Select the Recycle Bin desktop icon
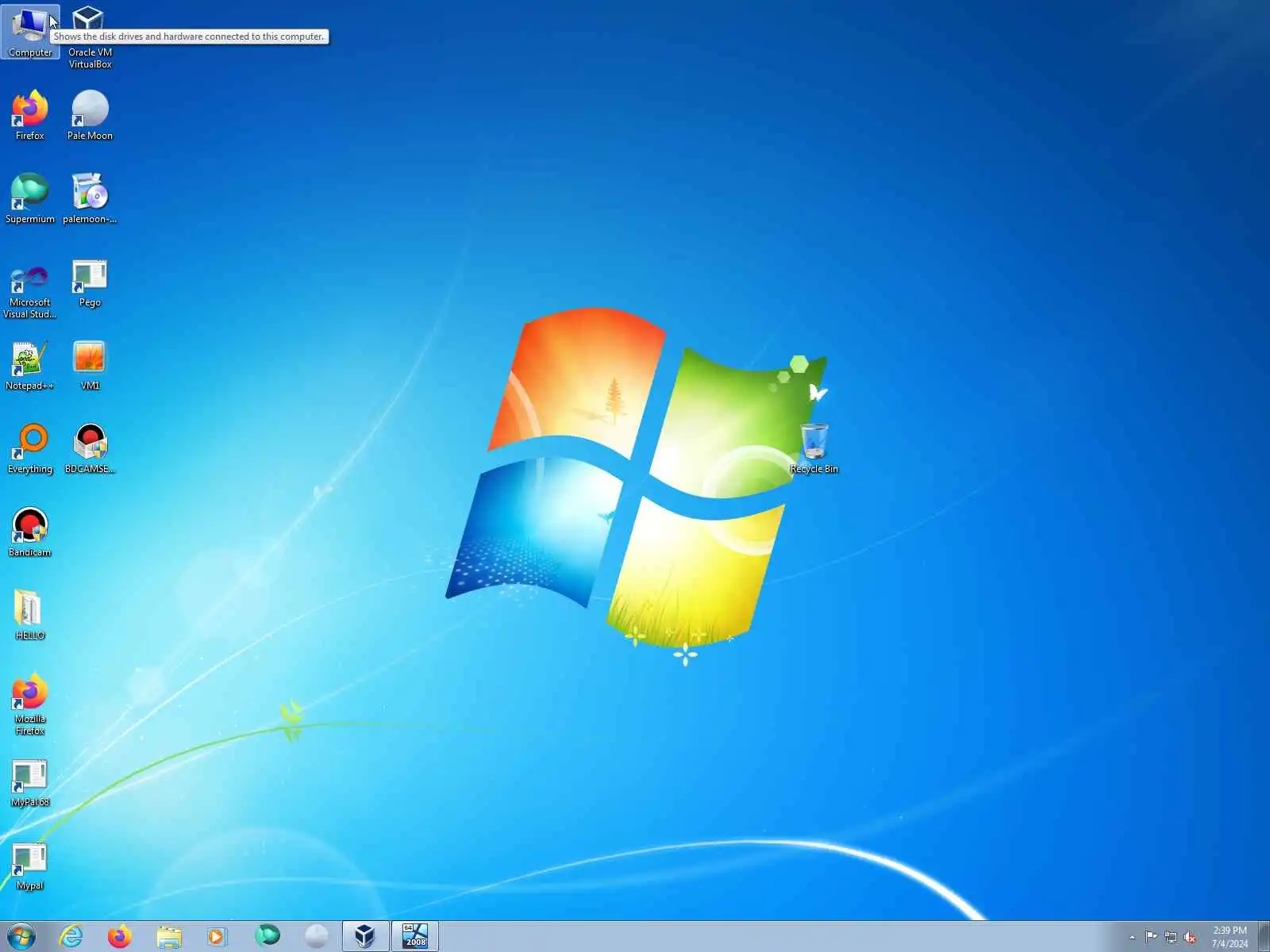1270x952 pixels. tap(814, 449)
